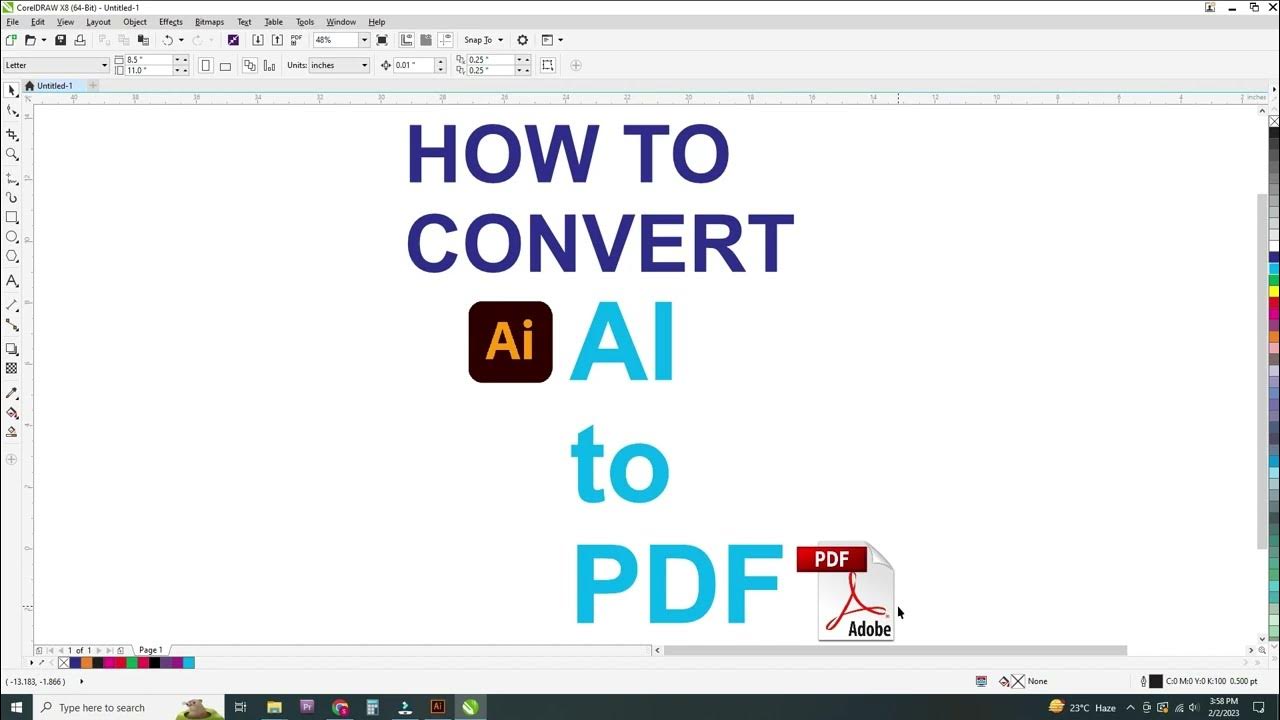Click No color swatch in document palette

64,662
